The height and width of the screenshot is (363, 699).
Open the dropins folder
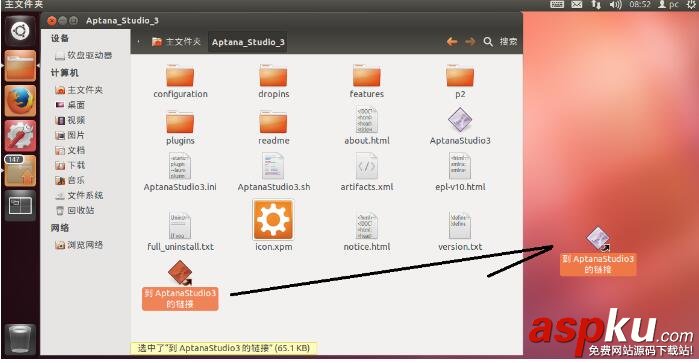coord(274,81)
